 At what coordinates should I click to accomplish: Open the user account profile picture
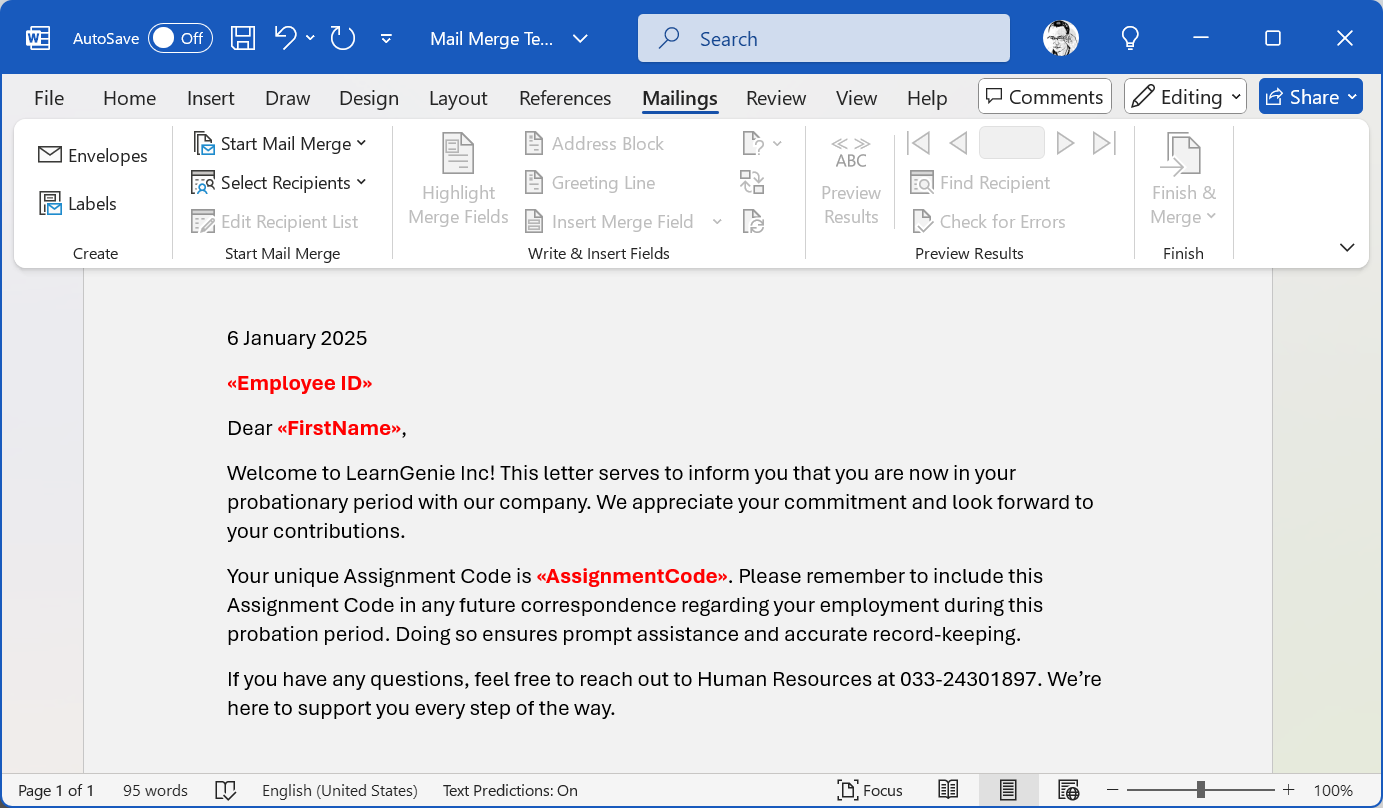click(x=1060, y=38)
